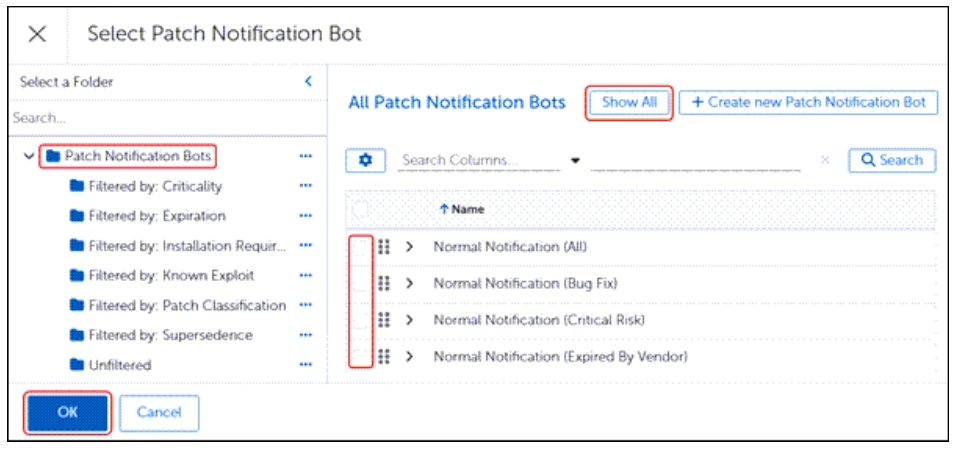Collapse the folder panel with left chevron
The width and height of the screenshot is (957, 450).
point(308,81)
